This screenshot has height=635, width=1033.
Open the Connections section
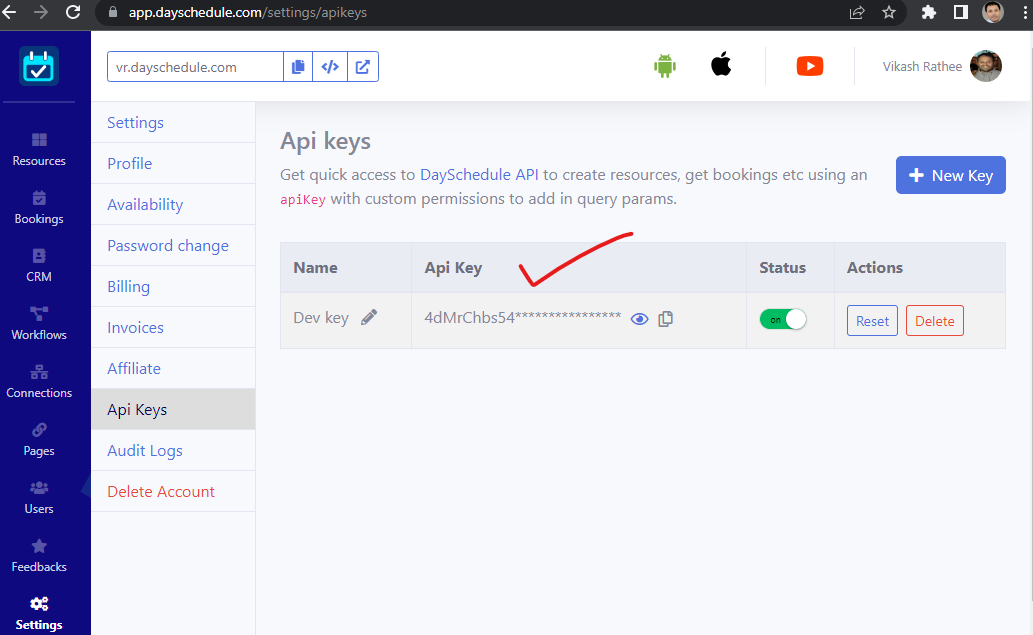coord(39,380)
